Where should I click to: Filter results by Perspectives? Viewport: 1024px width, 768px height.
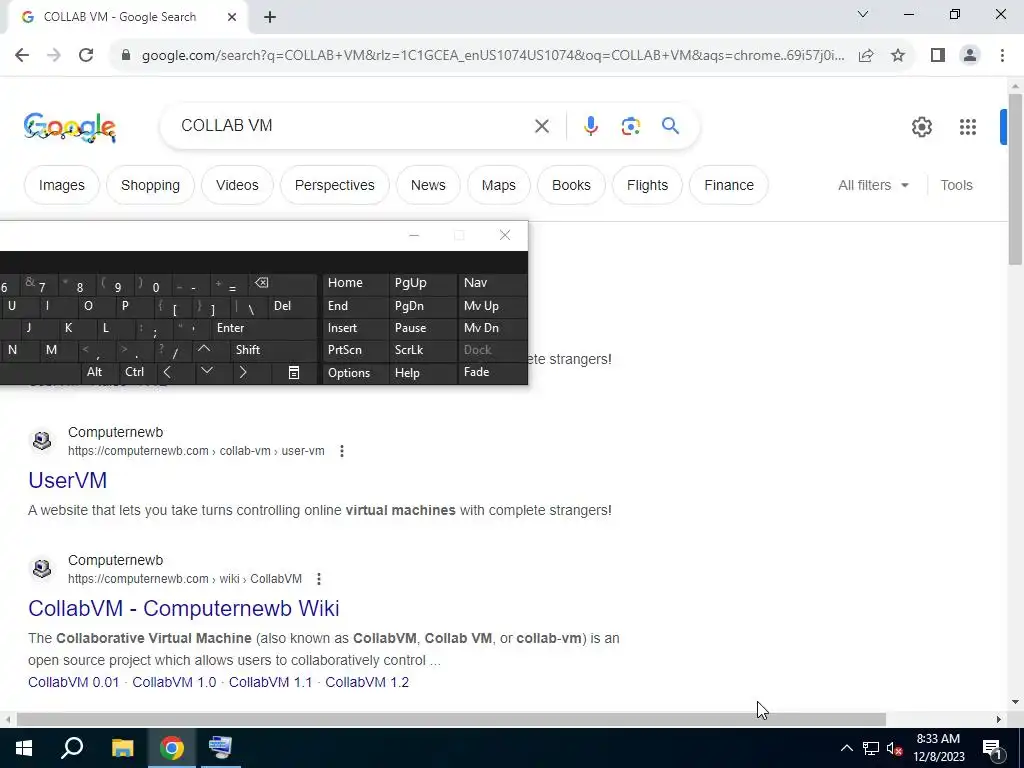point(334,185)
